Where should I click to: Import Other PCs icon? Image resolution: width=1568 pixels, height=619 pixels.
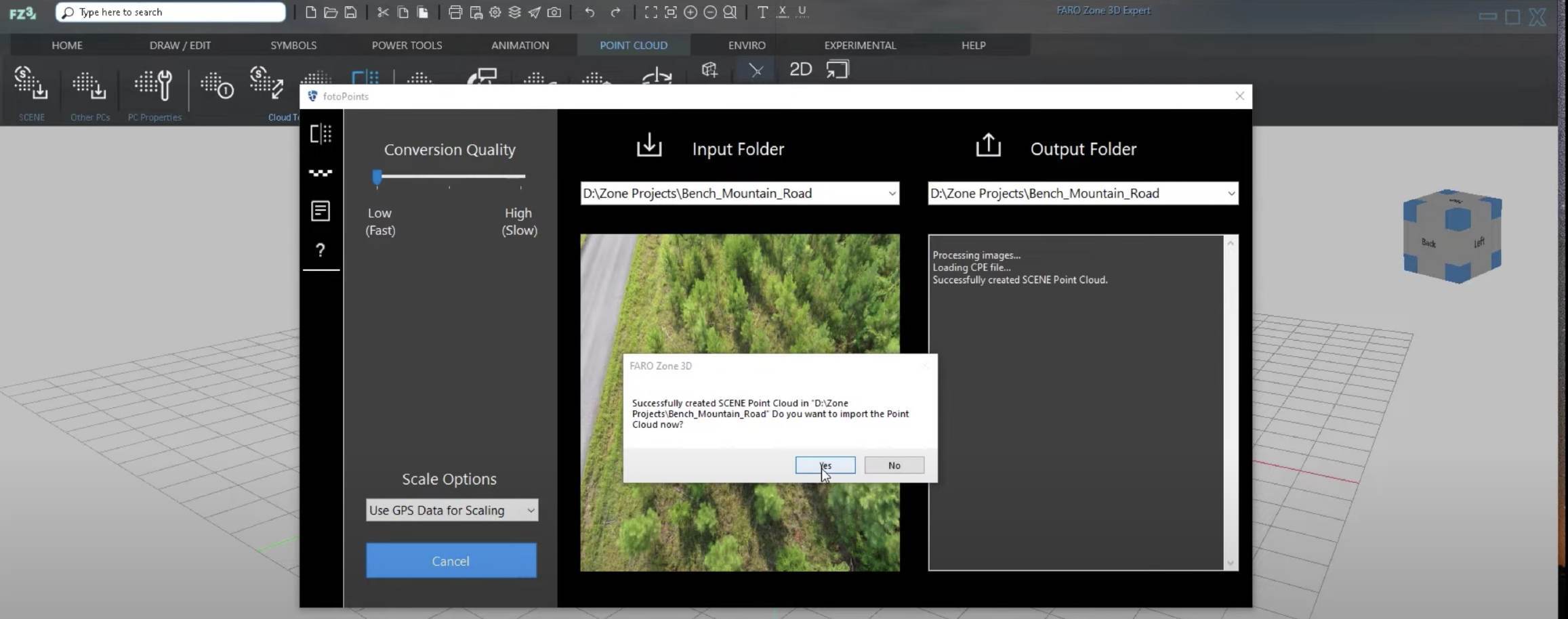[x=89, y=85]
